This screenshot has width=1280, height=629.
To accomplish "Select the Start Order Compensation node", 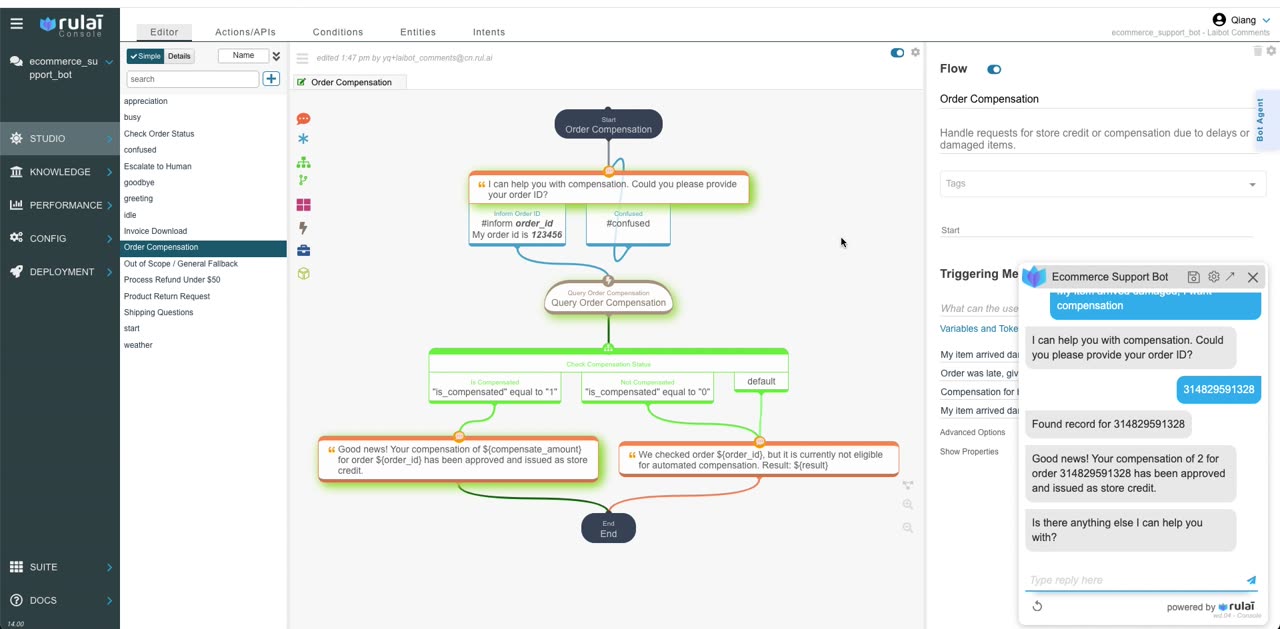I will pyautogui.click(x=608, y=125).
